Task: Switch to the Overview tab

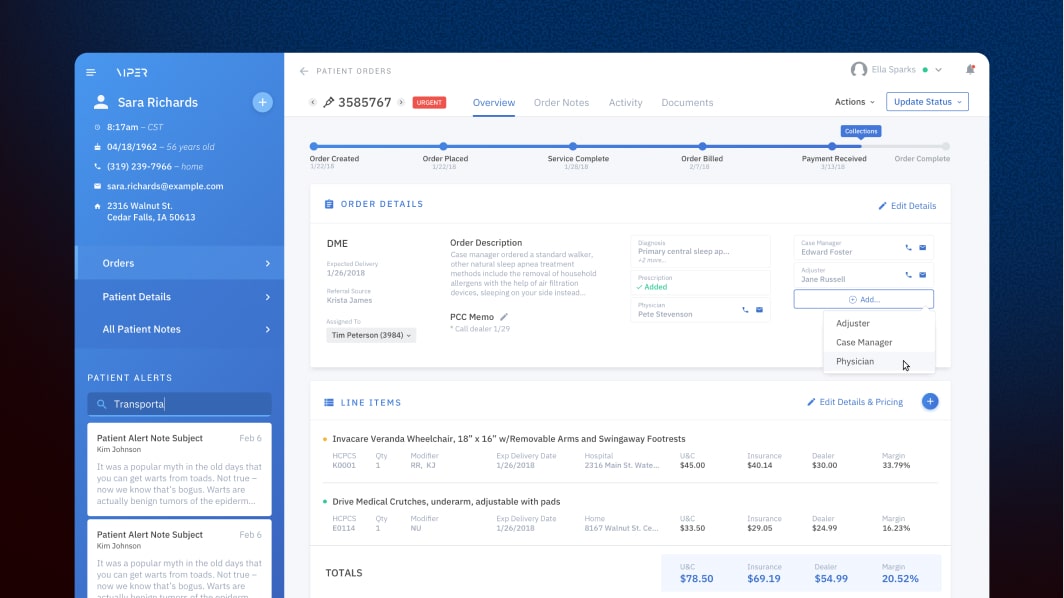Action: point(494,102)
